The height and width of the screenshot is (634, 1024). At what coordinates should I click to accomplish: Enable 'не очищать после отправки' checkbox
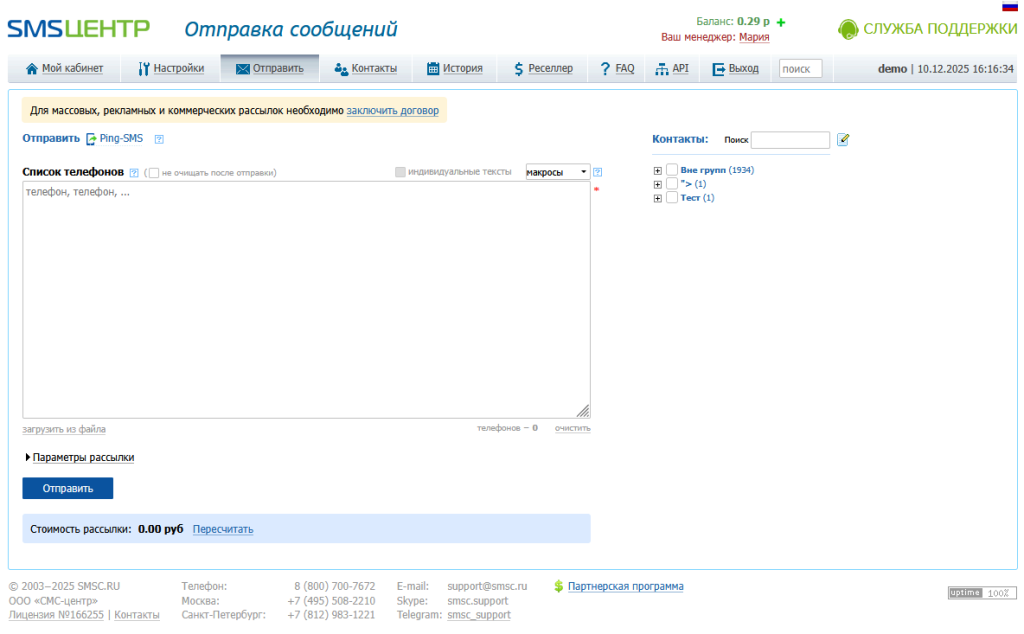pyautogui.click(x=153, y=173)
